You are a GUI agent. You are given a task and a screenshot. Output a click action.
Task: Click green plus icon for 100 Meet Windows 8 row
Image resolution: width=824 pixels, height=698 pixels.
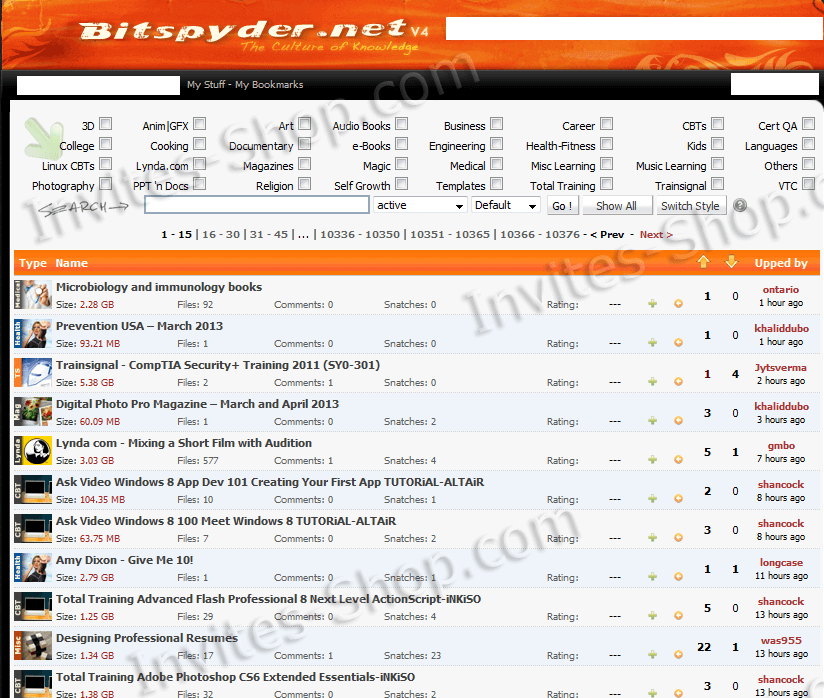(x=652, y=537)
